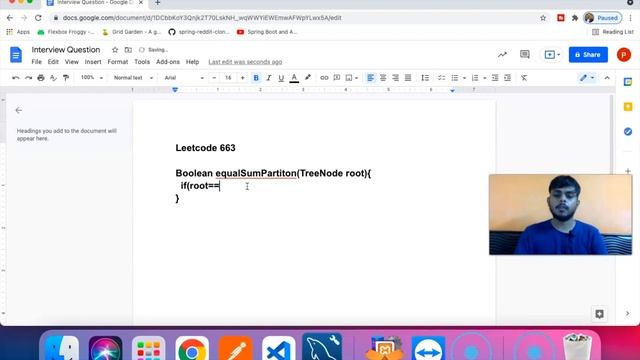Expand numbered list options arrow
Image resolution: width=640 pixels, height=360 pixels.
point(484,78)
